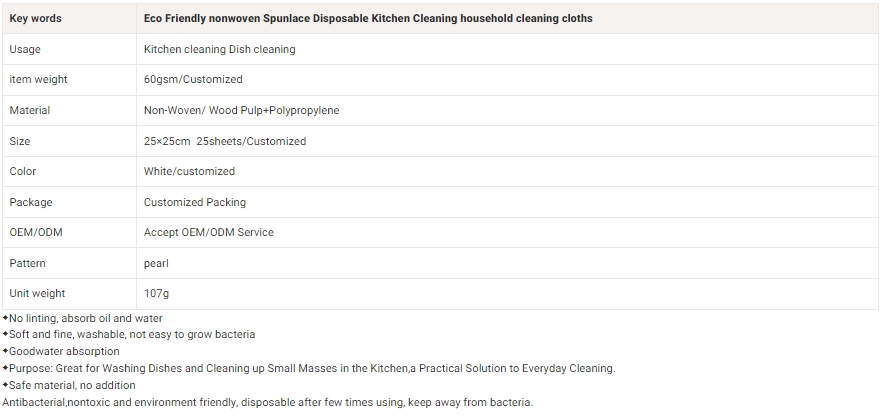The image size is (881, 420).
Task: Click the "pearl" pattern value
Action: click(x=156, y=263)
